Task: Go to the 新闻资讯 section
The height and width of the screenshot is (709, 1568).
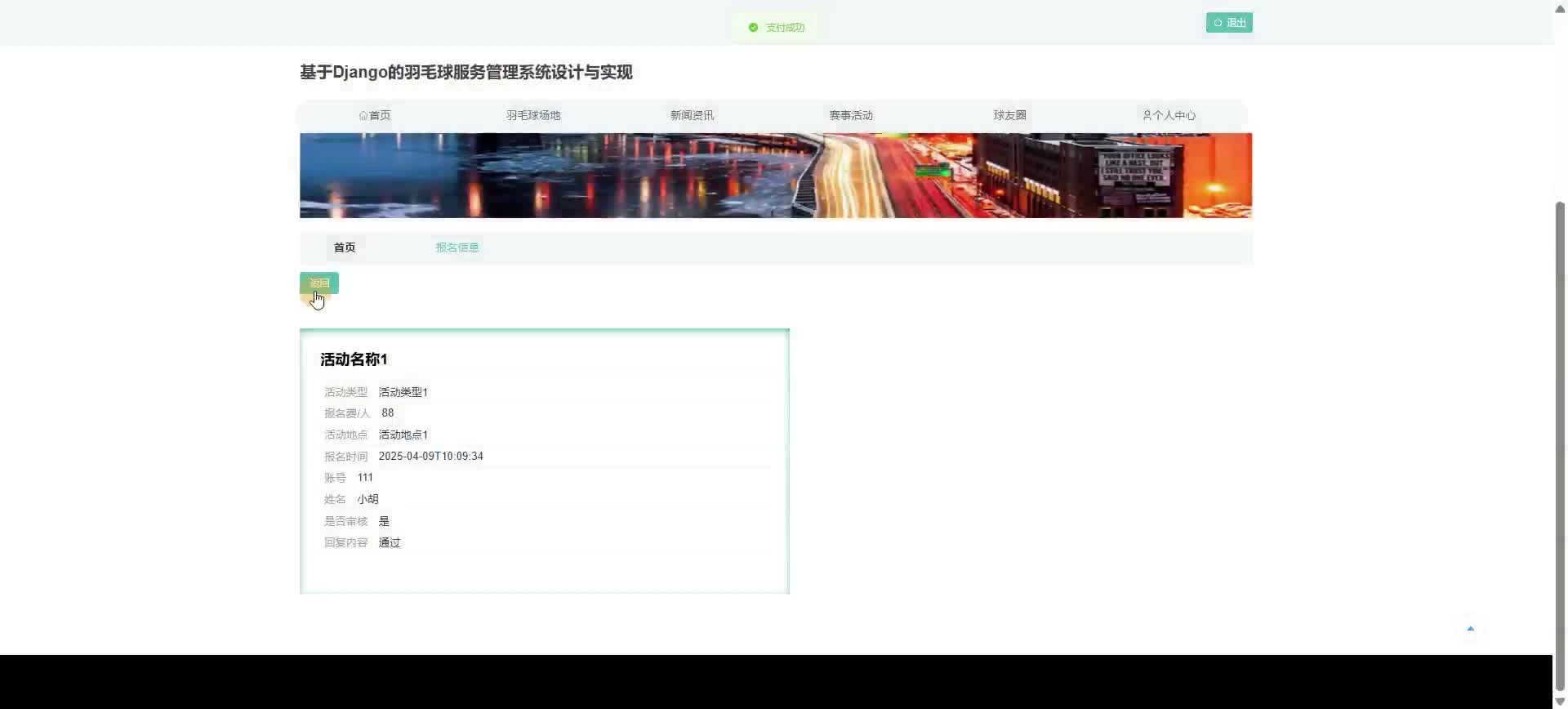Action: [x=692, y=116]
